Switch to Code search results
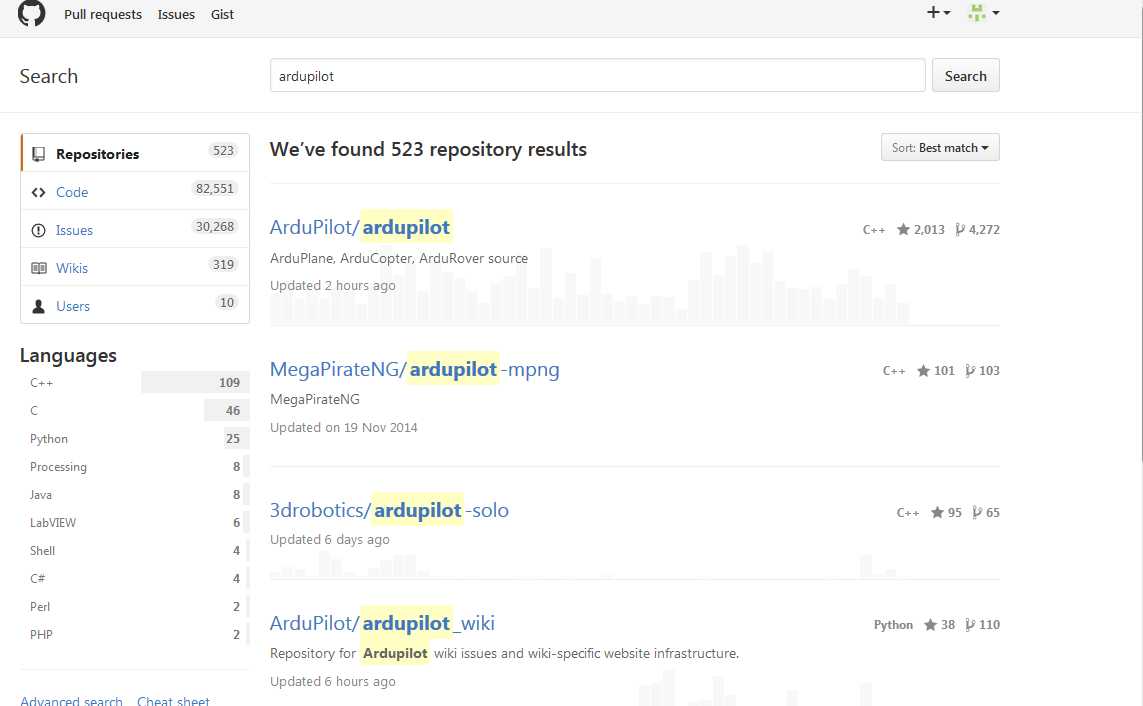 [135, 192]
